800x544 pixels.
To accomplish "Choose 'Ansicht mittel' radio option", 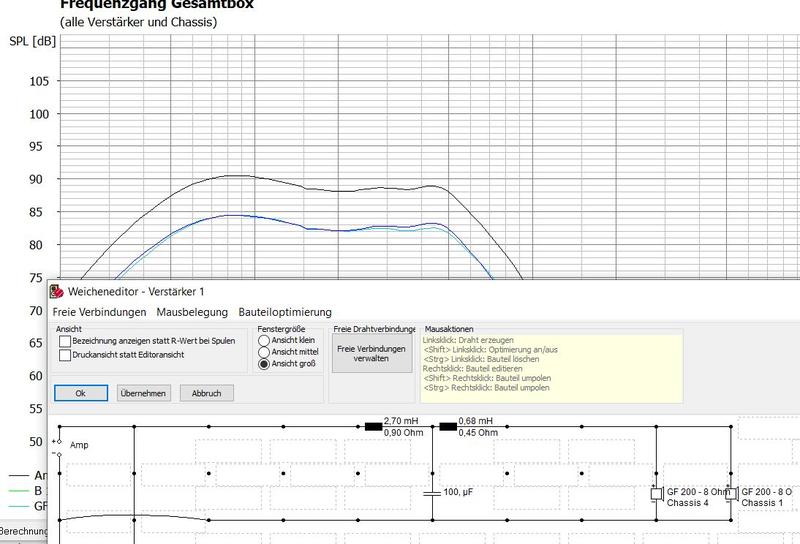I will coord(264,353).
